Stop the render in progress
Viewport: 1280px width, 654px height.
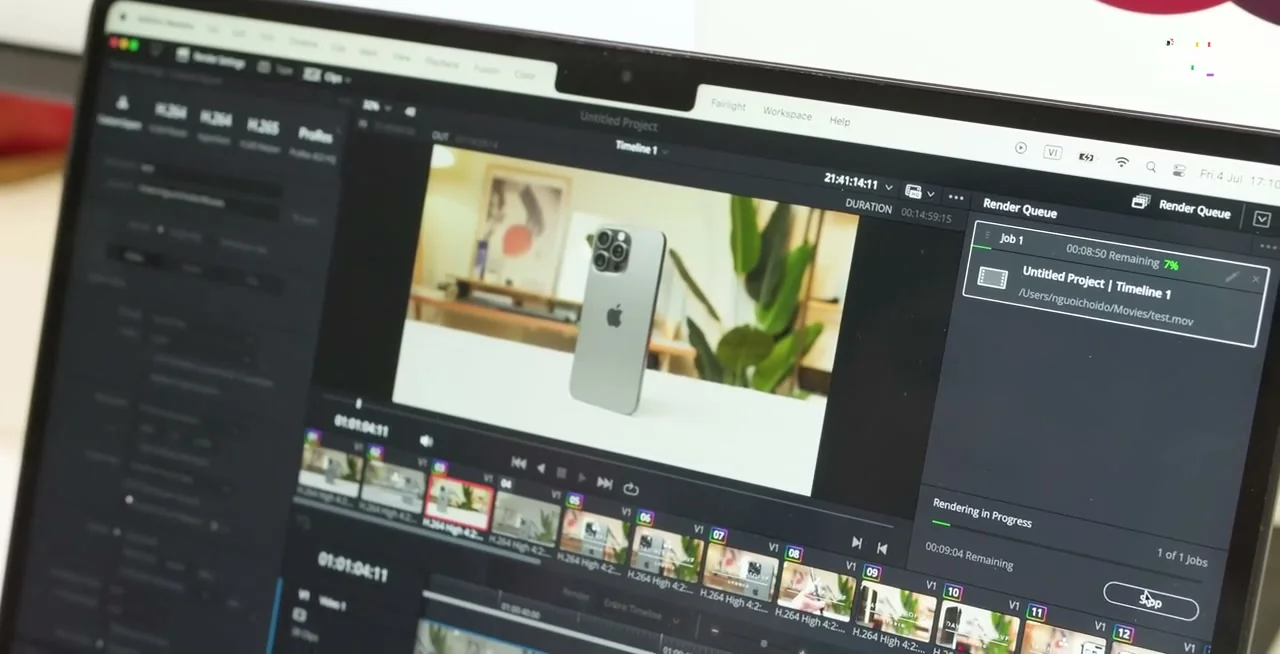click(1150, 601)
